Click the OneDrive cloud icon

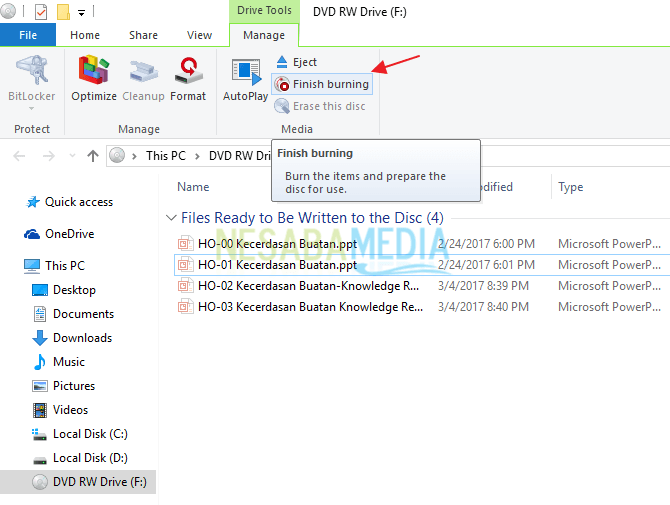32,234
